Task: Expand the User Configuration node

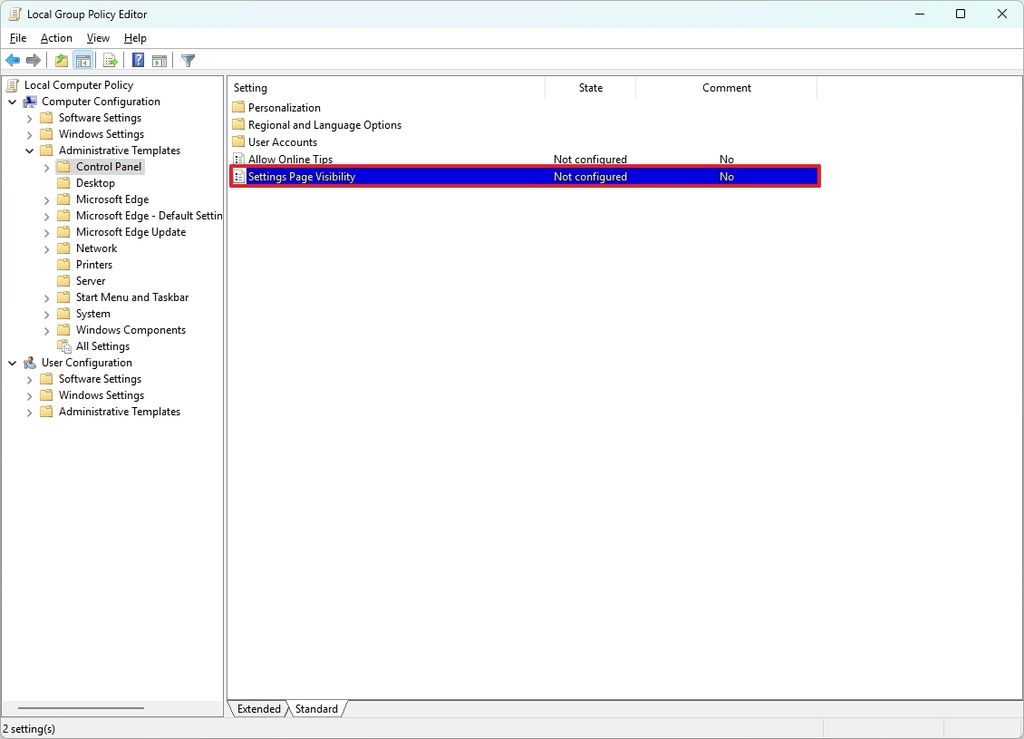Action: tap(12, 362)
